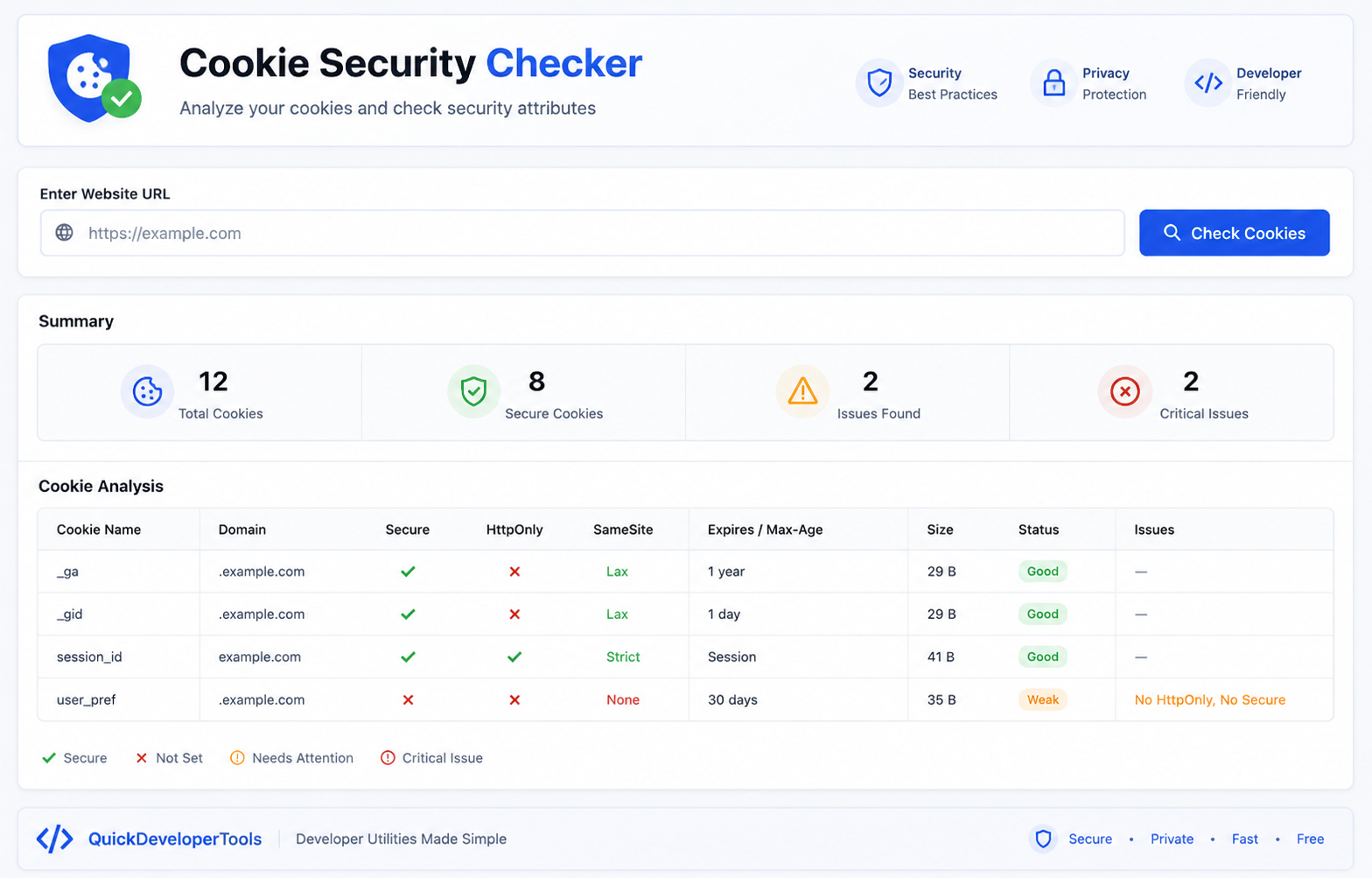Click the Issues Found warning triangle icon
The width and height of the screenshot is (1372, 878).
802,391
